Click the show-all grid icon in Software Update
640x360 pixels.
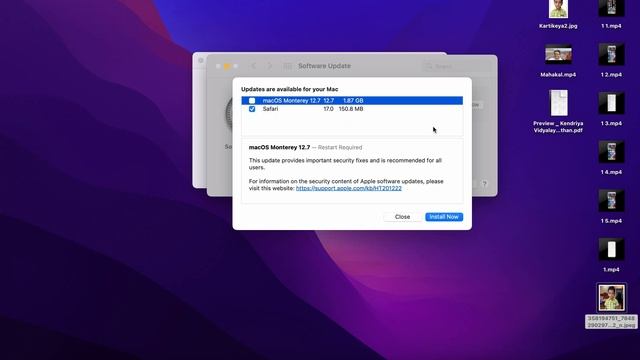tap(288, 66)
